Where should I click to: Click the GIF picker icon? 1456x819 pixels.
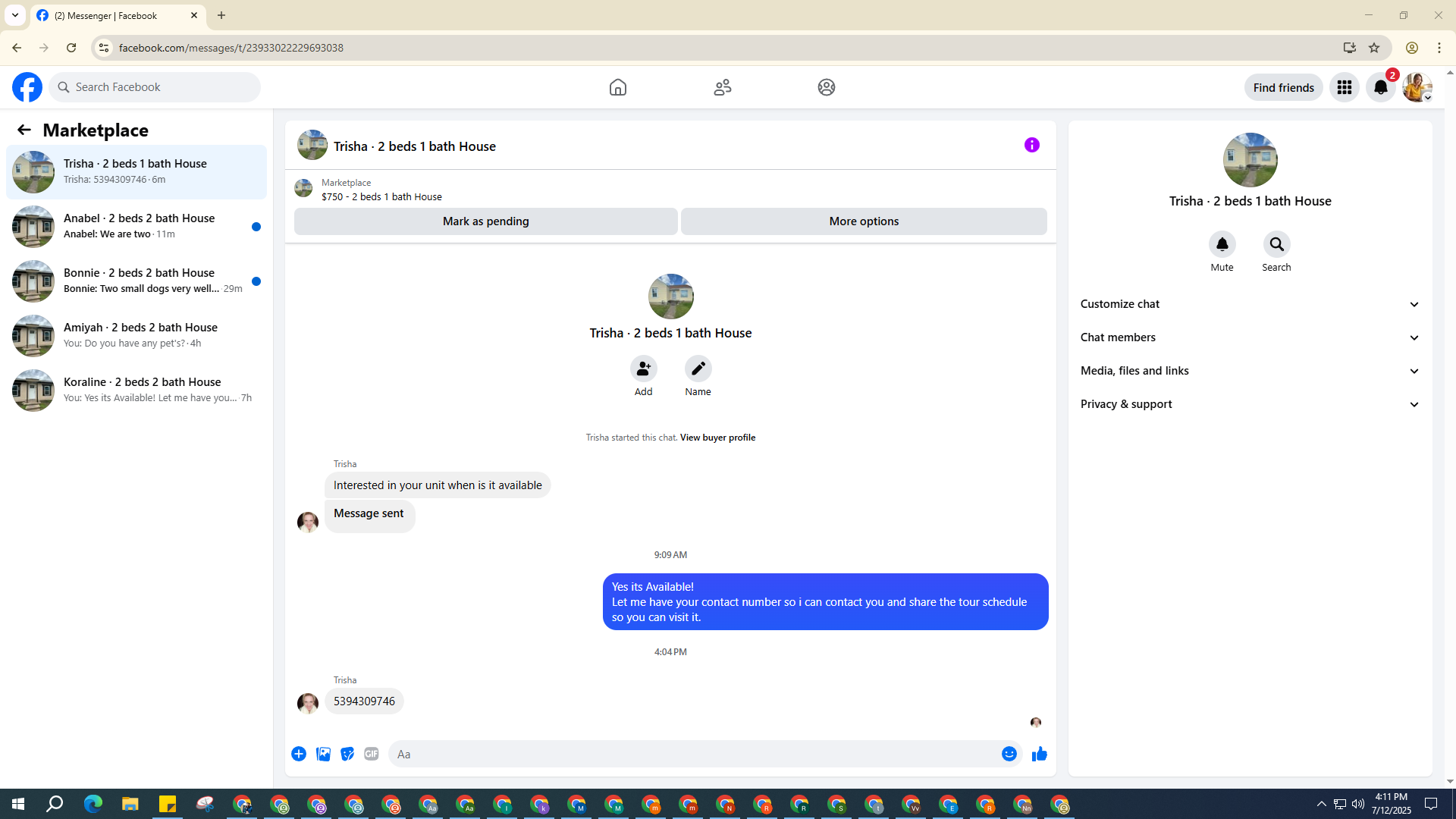point(371,754)
